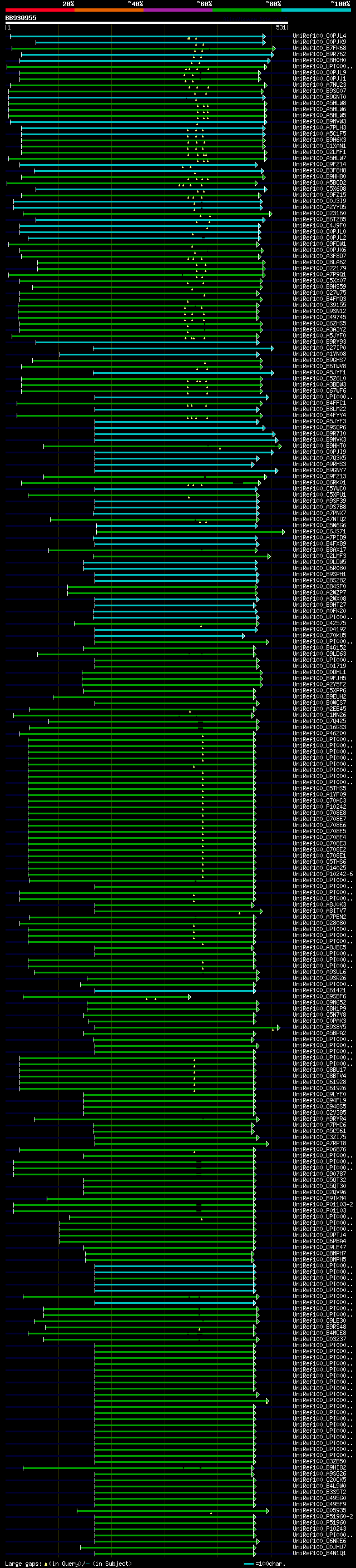Open hit UniRef100_C5XX07
Image resolution: width=356 pixels, height=1568 pixels.
(x=319, y=280)
